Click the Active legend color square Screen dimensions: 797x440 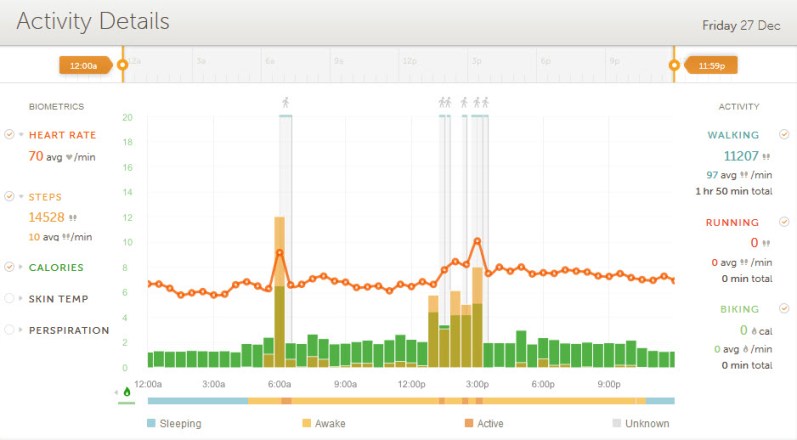tap(469, 424)
